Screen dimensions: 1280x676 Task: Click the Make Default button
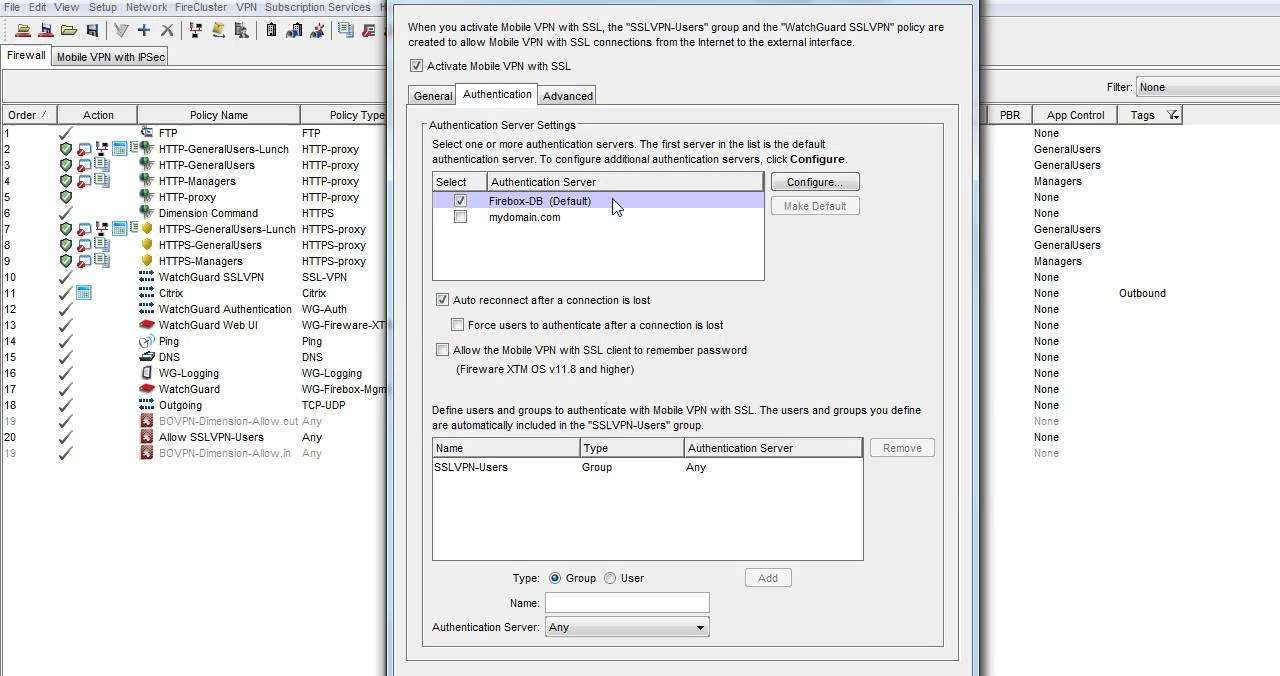(x=815, y=206)
